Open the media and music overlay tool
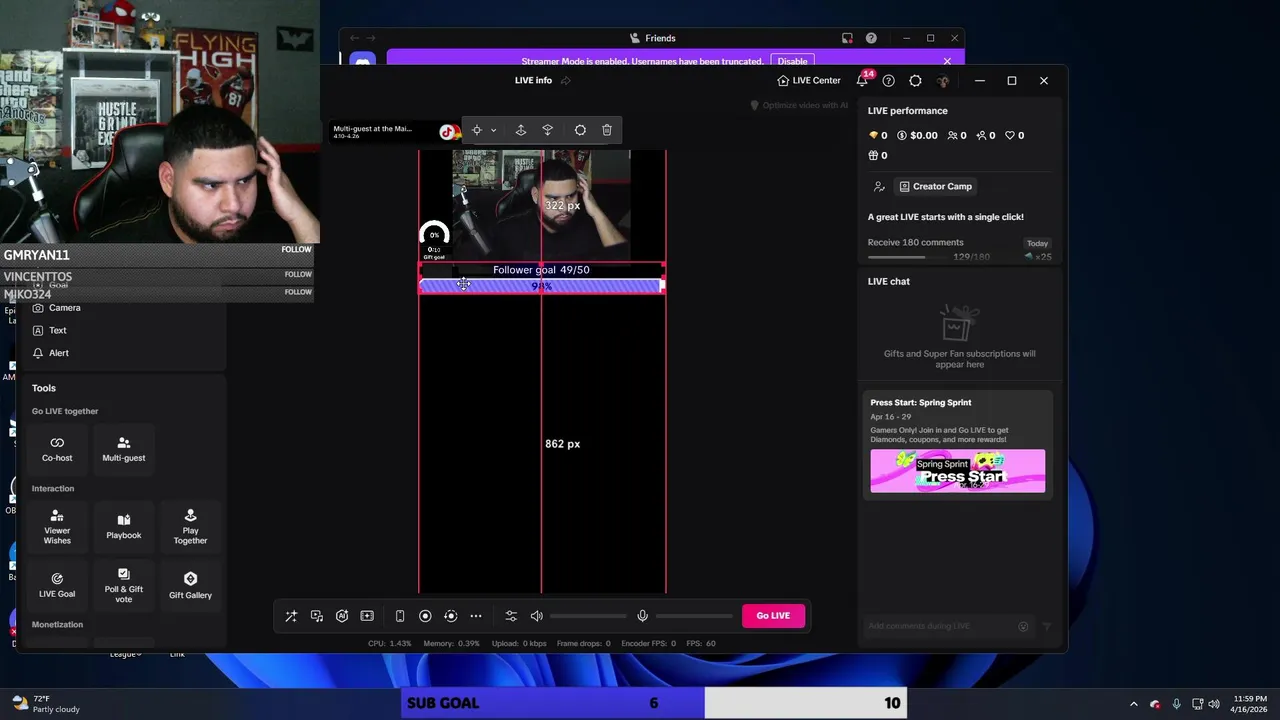The width and height of the screenshot is (1280, 720). [317, 616]
